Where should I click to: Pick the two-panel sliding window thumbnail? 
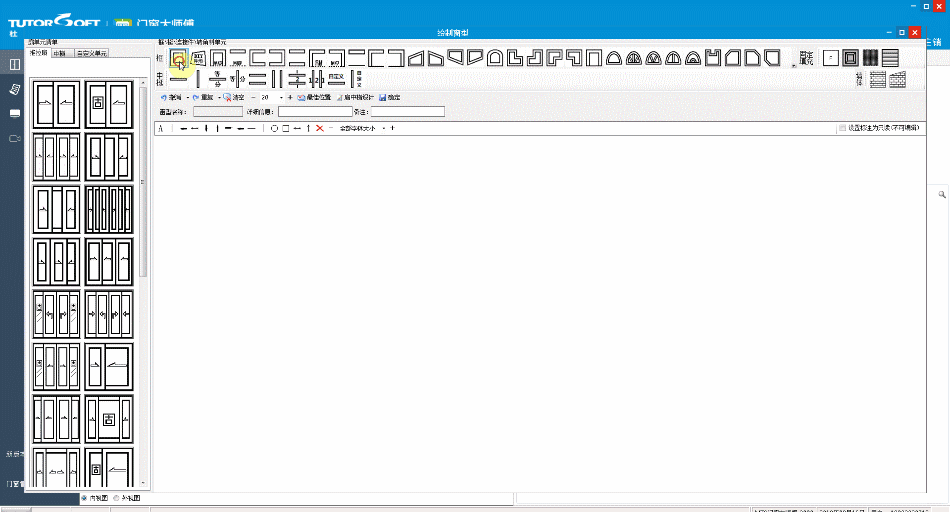pyautogui.click(x=56, y=104)
